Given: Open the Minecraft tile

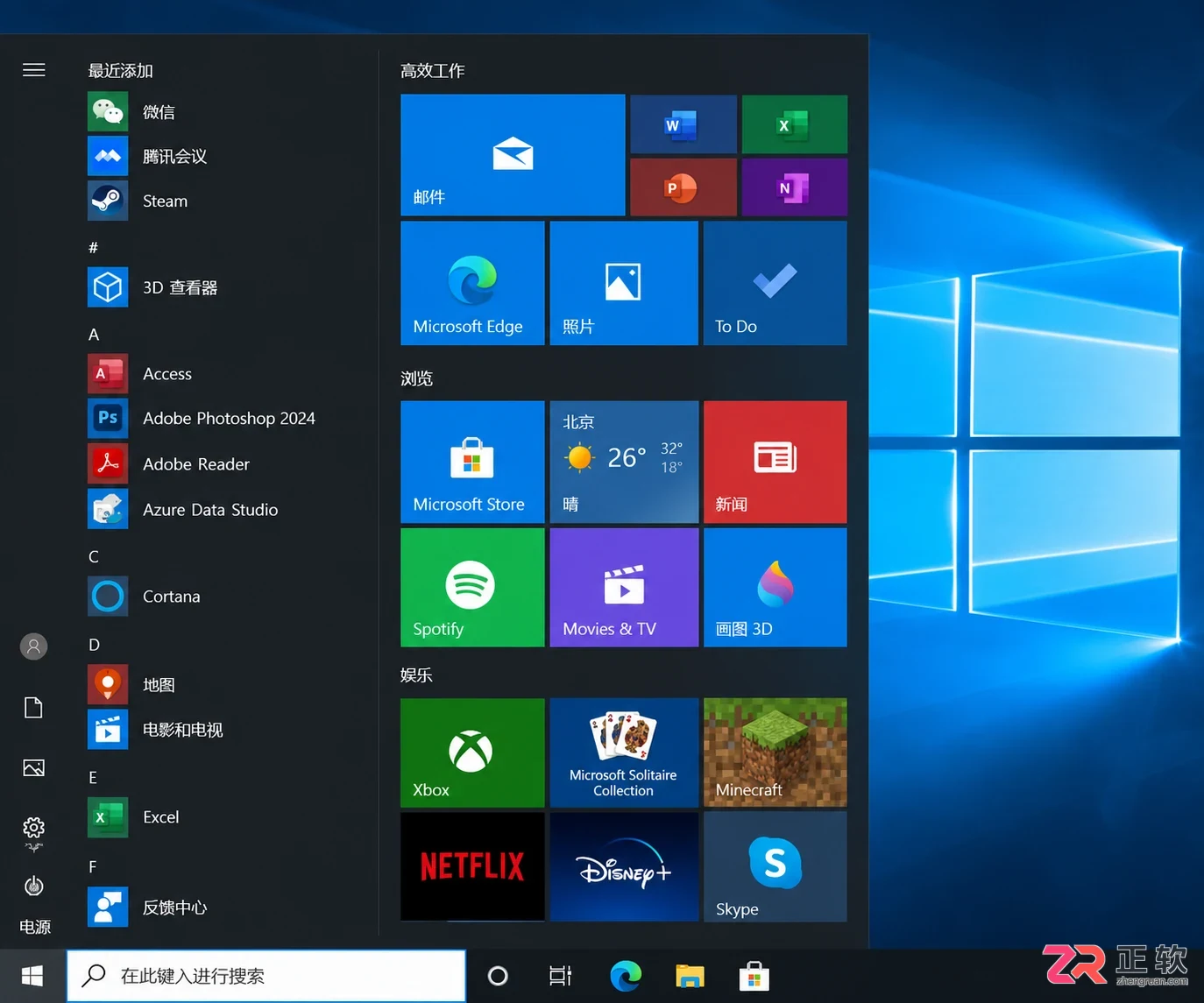Looking at the screenshot, I should tap(776, 752).
